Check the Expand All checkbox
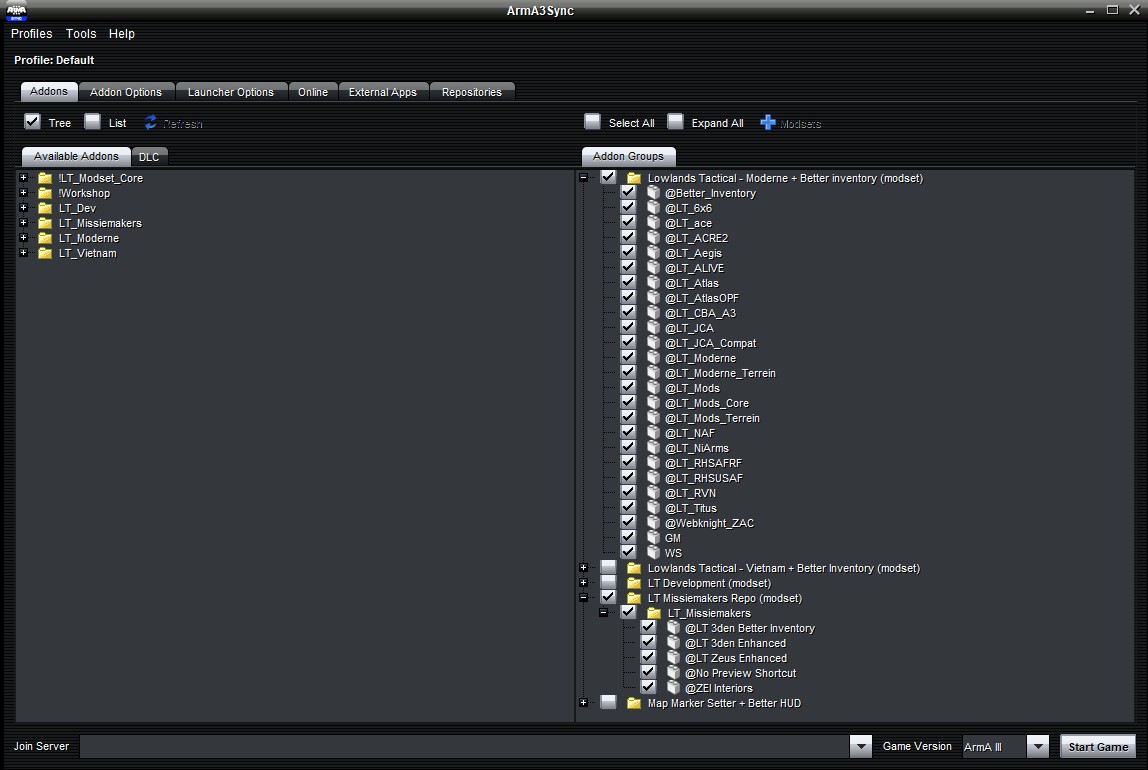Image resolution: width=1148 pixels, height=770 pixels. [675, 122]
